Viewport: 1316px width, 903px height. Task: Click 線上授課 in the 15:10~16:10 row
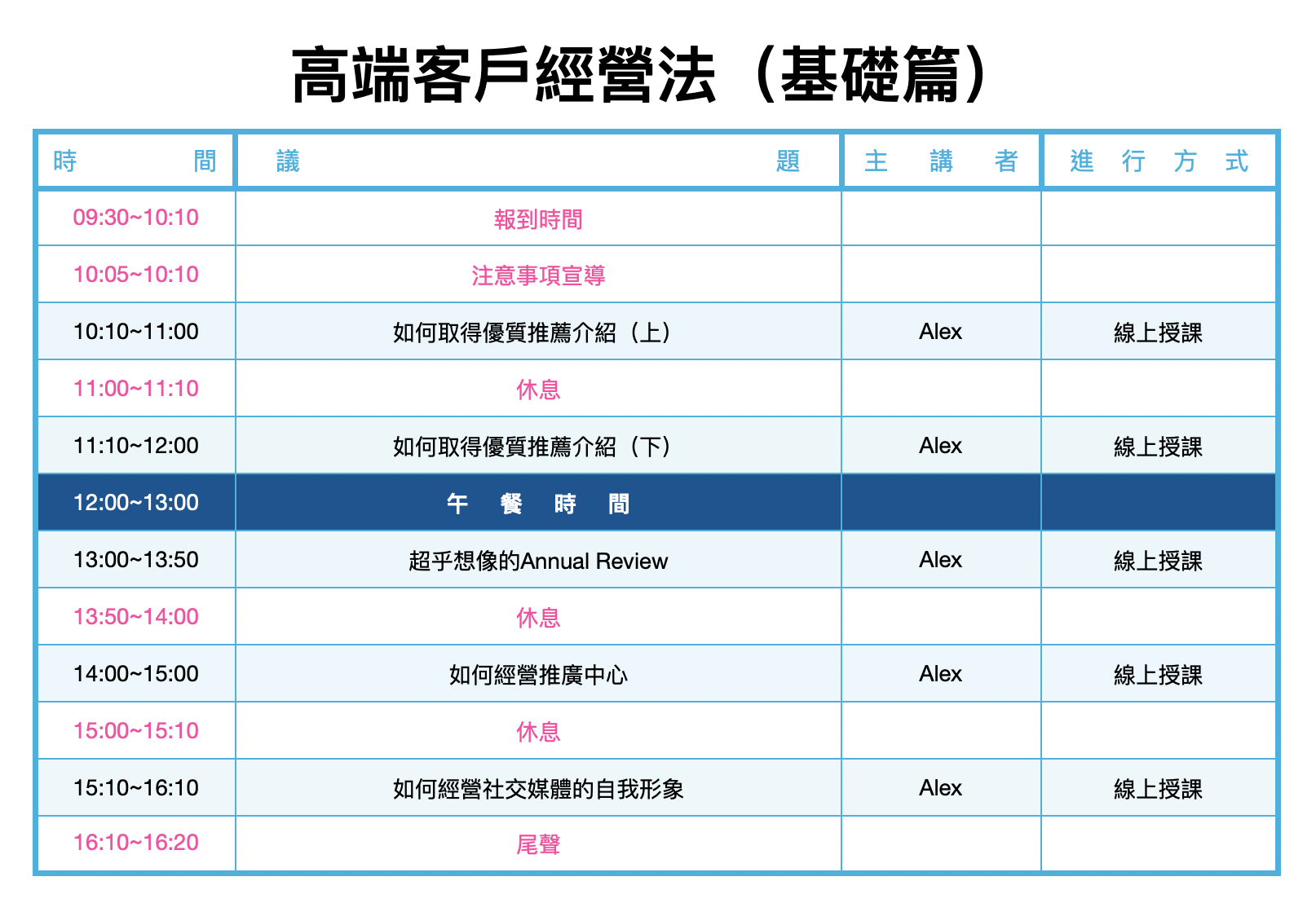[1158, 789]
